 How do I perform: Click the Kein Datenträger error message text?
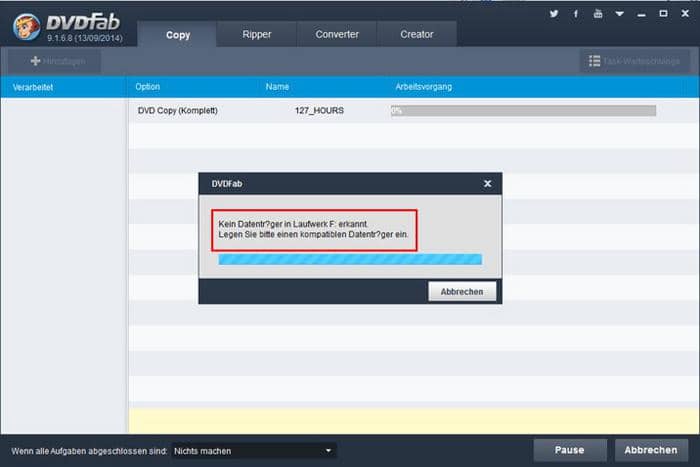coord(313,229)
